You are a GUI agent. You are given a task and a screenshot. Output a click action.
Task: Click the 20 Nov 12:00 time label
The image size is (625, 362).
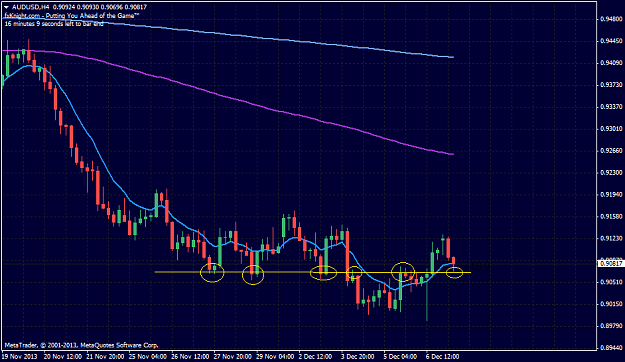(63, 356)
